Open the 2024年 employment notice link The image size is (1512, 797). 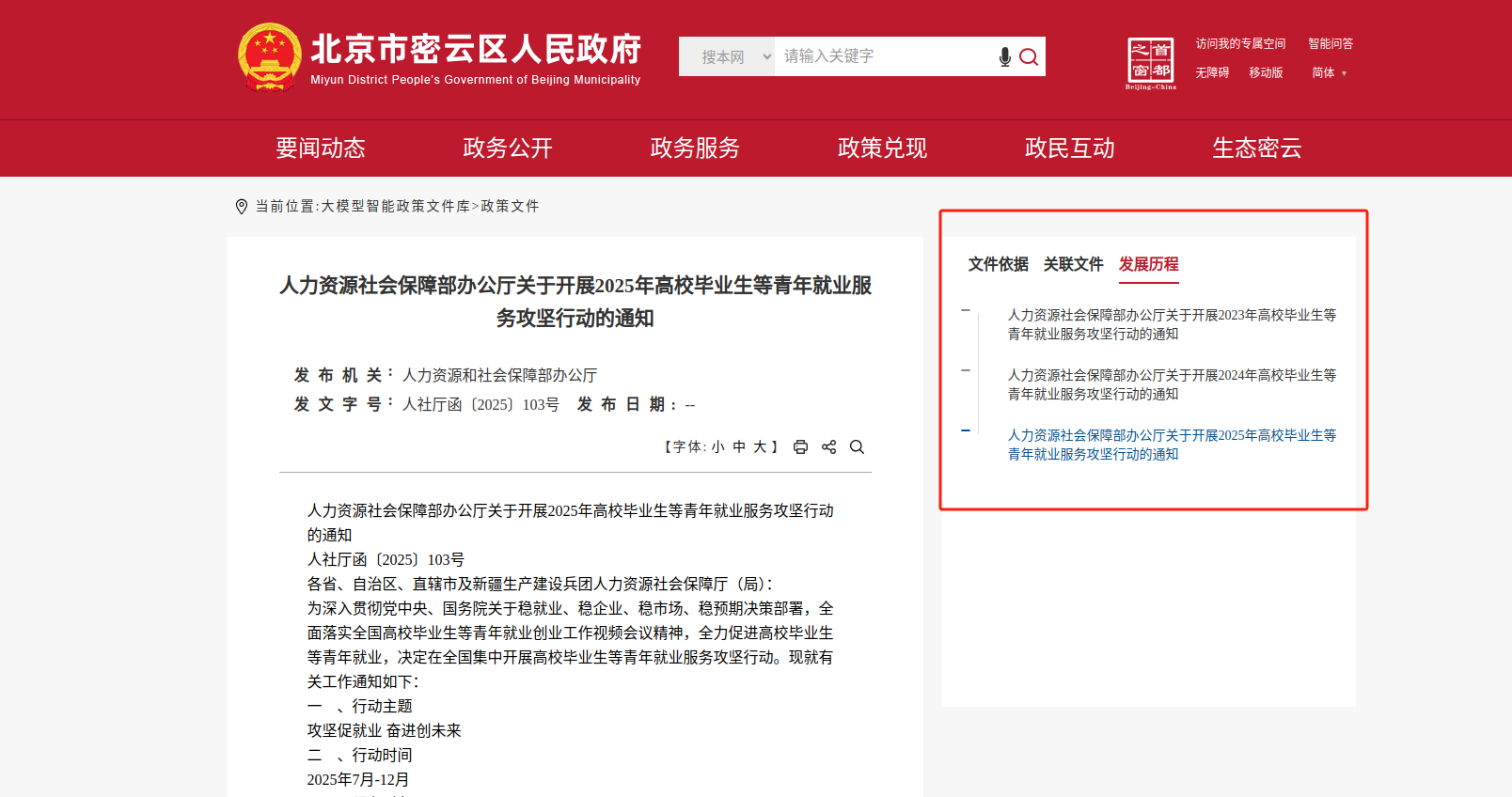[1171, 384]
